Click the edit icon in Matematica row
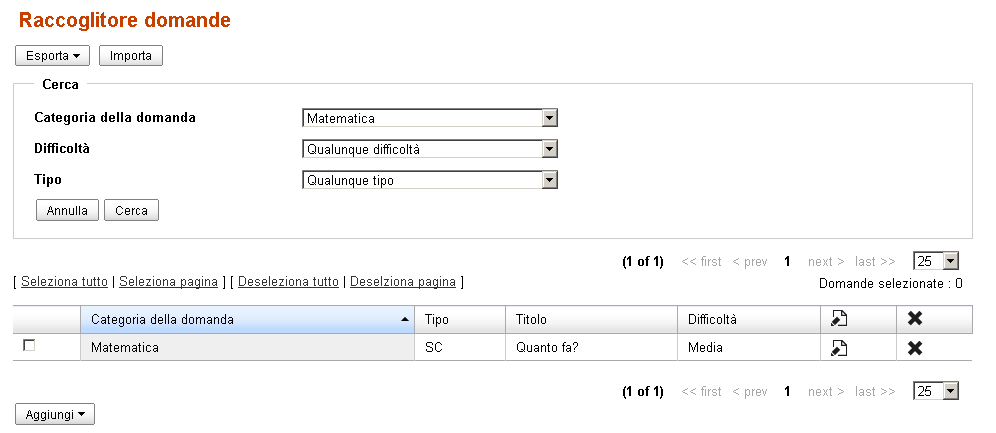Screen dimensions: 996x433 tap(839, 348)
